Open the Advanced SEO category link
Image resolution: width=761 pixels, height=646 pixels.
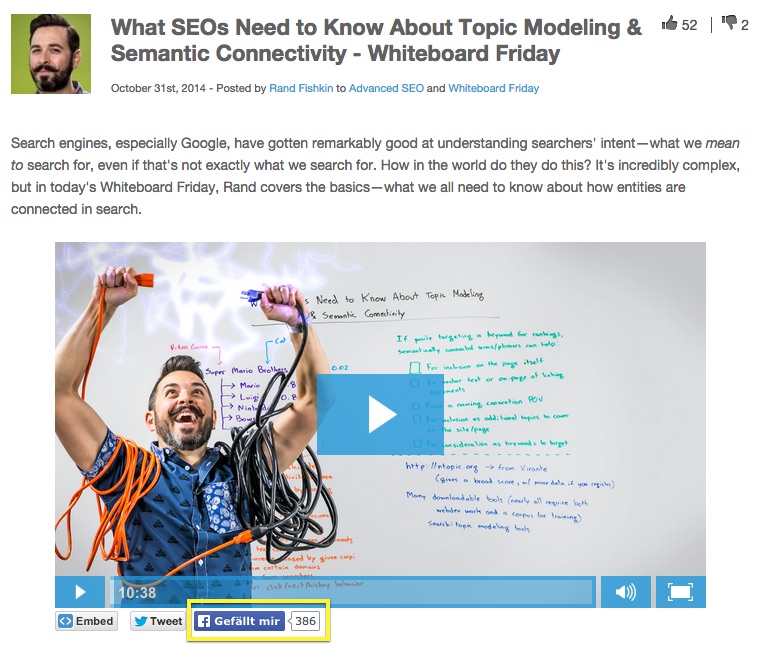386,88
